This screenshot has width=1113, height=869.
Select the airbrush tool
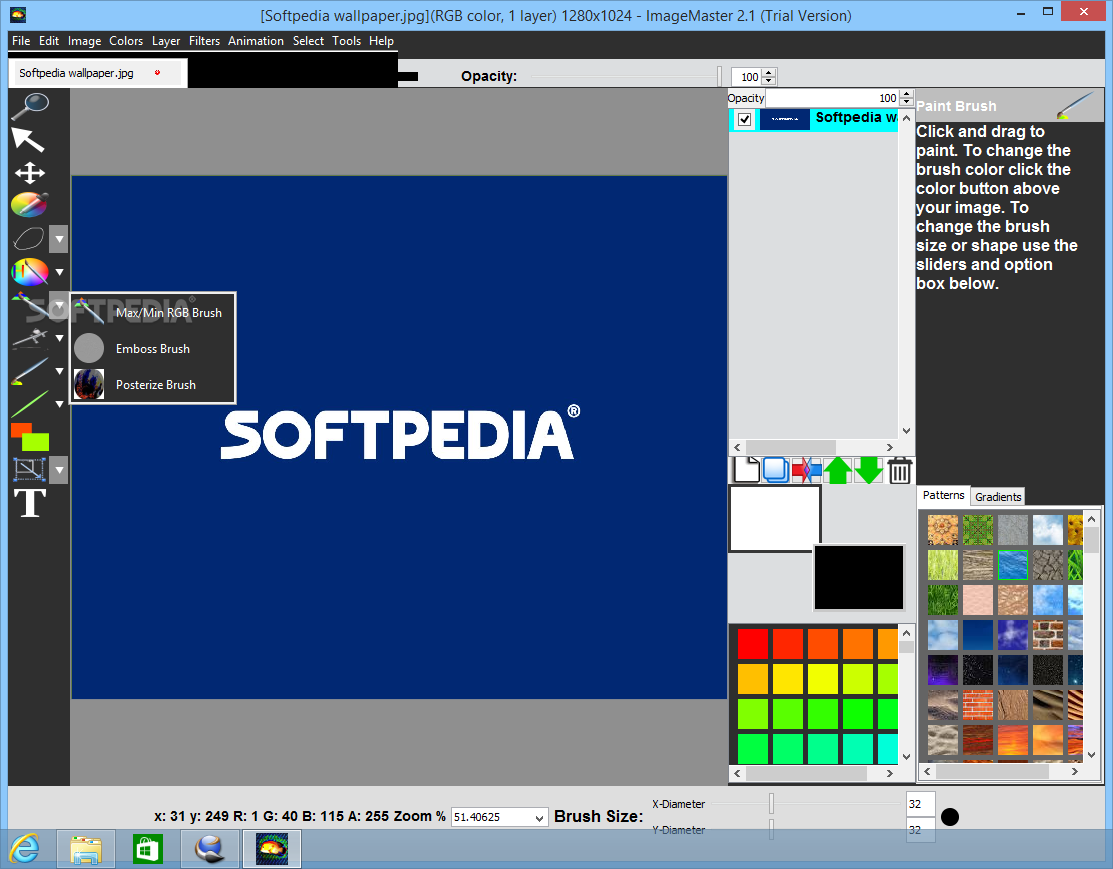click(x=30, y=338)
